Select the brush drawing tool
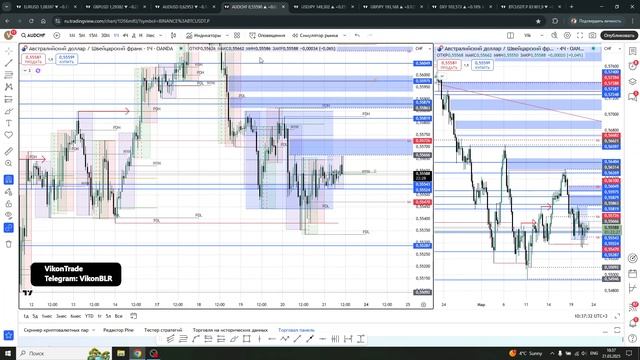This screenshot has height=360, width=640. pyautogui.click(x=9, y=111)
